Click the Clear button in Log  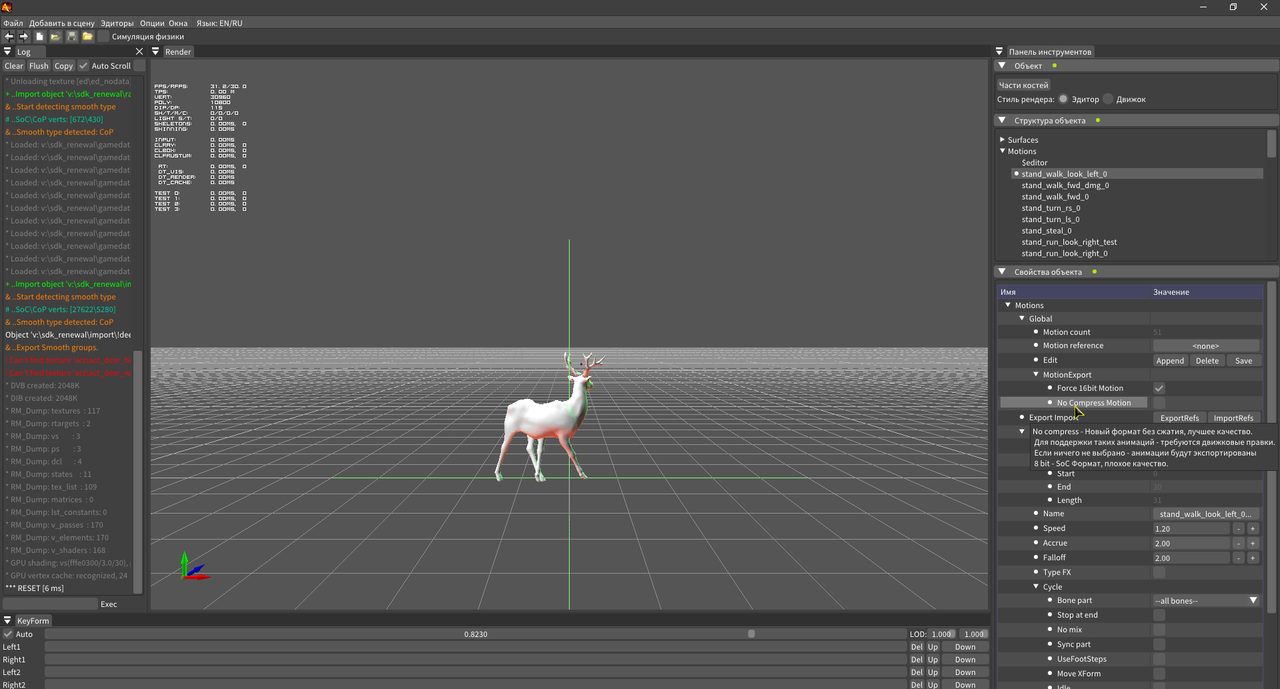coord(14,66)
